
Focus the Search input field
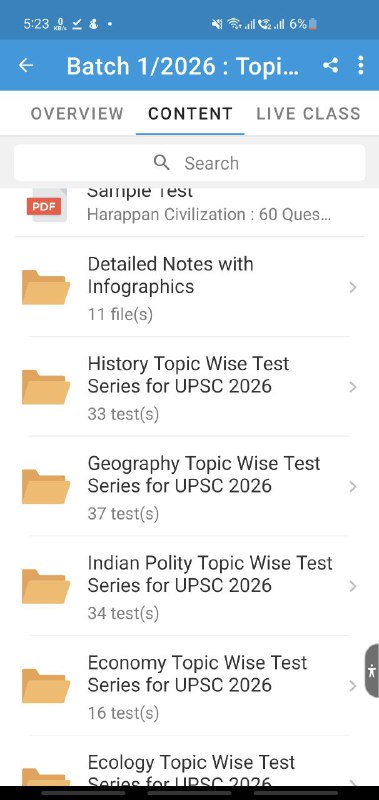point(189,163)
